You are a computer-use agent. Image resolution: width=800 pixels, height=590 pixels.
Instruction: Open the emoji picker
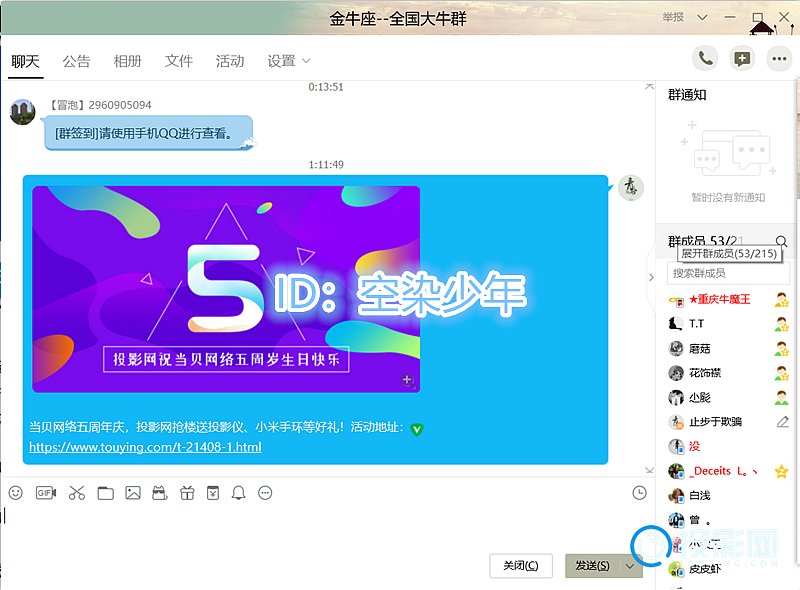(16, 493)
